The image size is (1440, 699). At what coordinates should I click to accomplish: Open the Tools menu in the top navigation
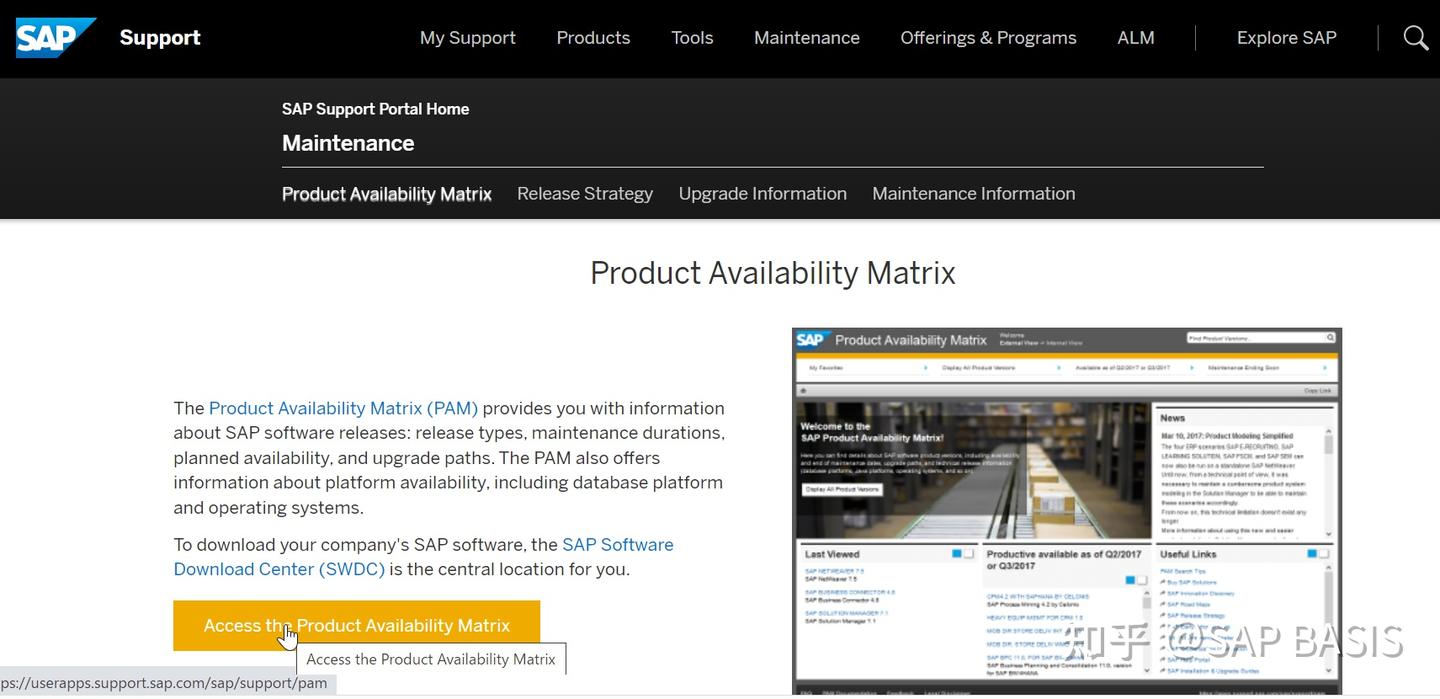692,37
